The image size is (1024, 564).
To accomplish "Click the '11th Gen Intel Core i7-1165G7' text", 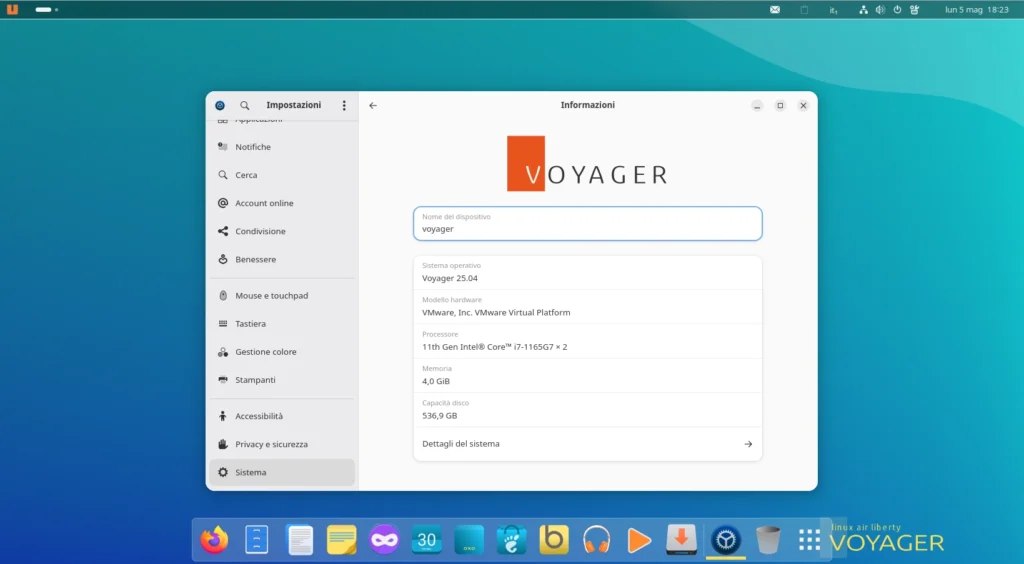I will [x=494, y=347].
